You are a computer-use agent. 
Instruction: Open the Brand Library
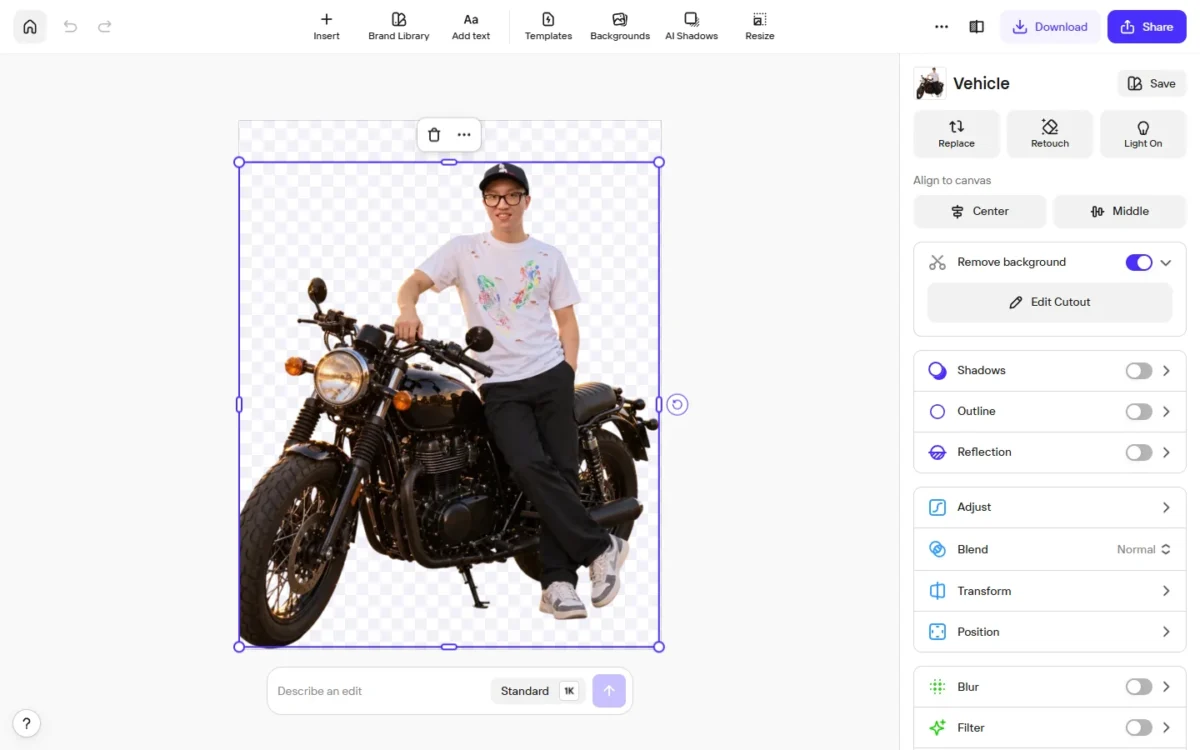[x=399, y=27]
